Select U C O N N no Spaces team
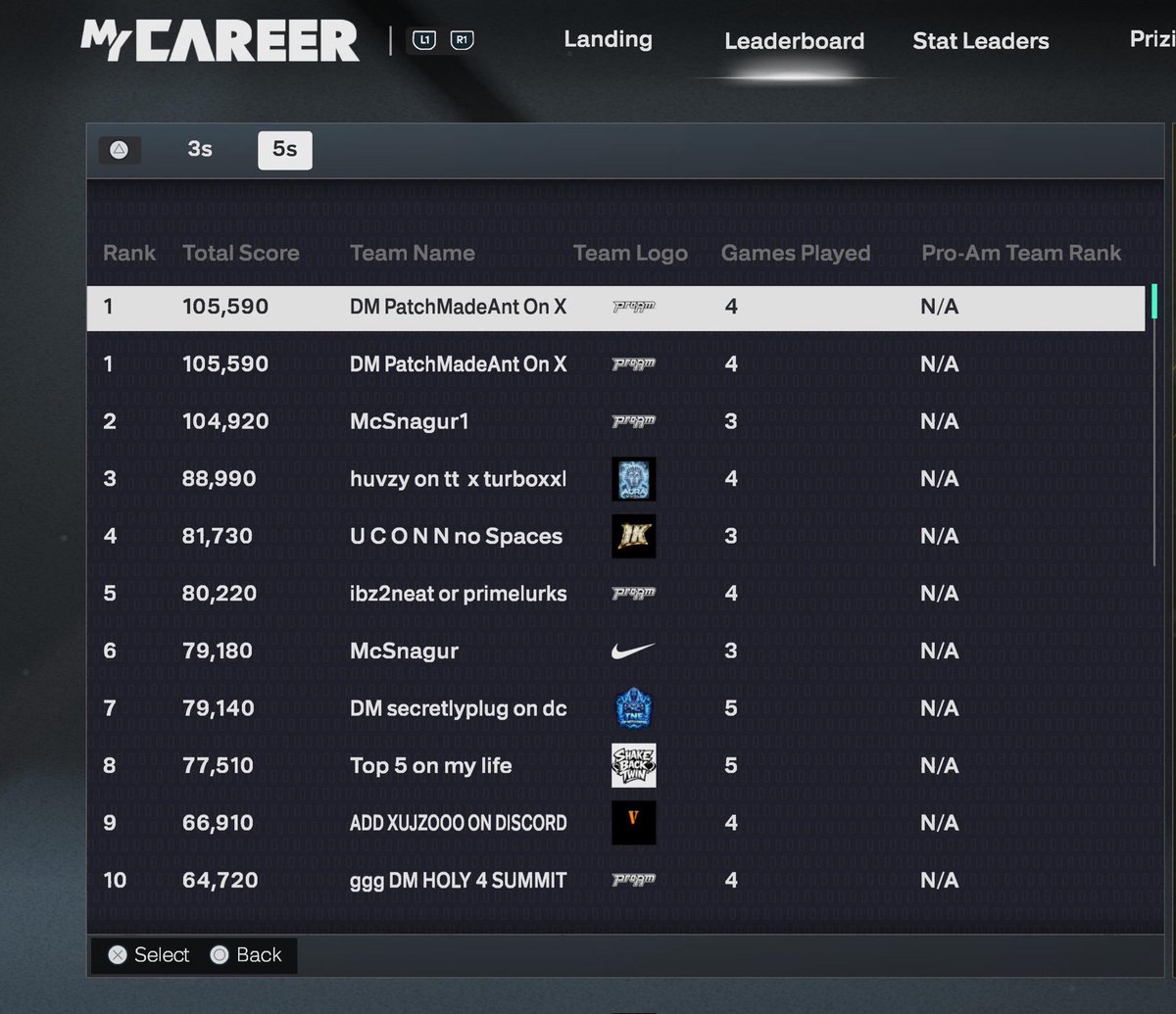This screenshot has height=1014, width=1176. click(x=457, y=536)
